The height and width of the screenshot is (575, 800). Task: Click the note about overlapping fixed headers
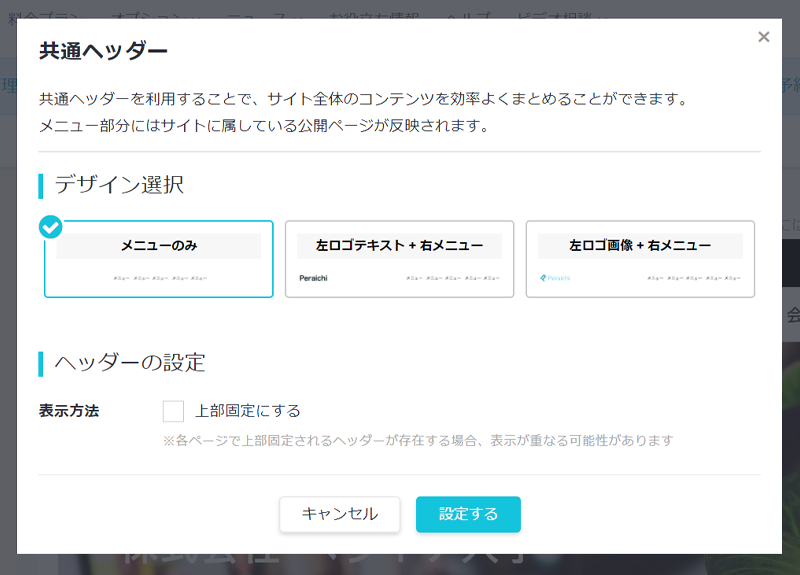[x=417, y=440]
